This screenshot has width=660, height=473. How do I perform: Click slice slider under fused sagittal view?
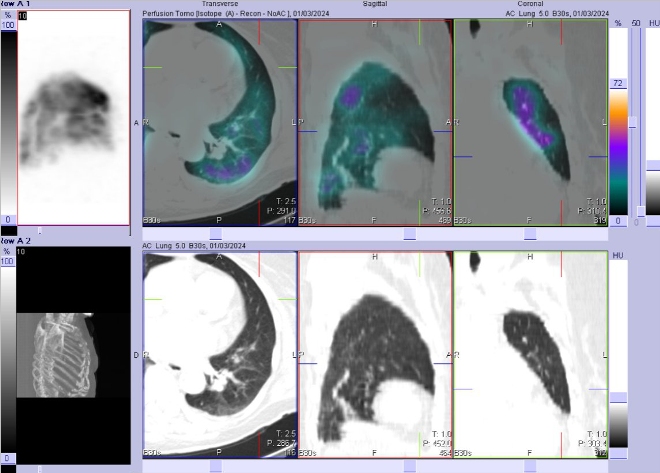(x=409, y=234)
